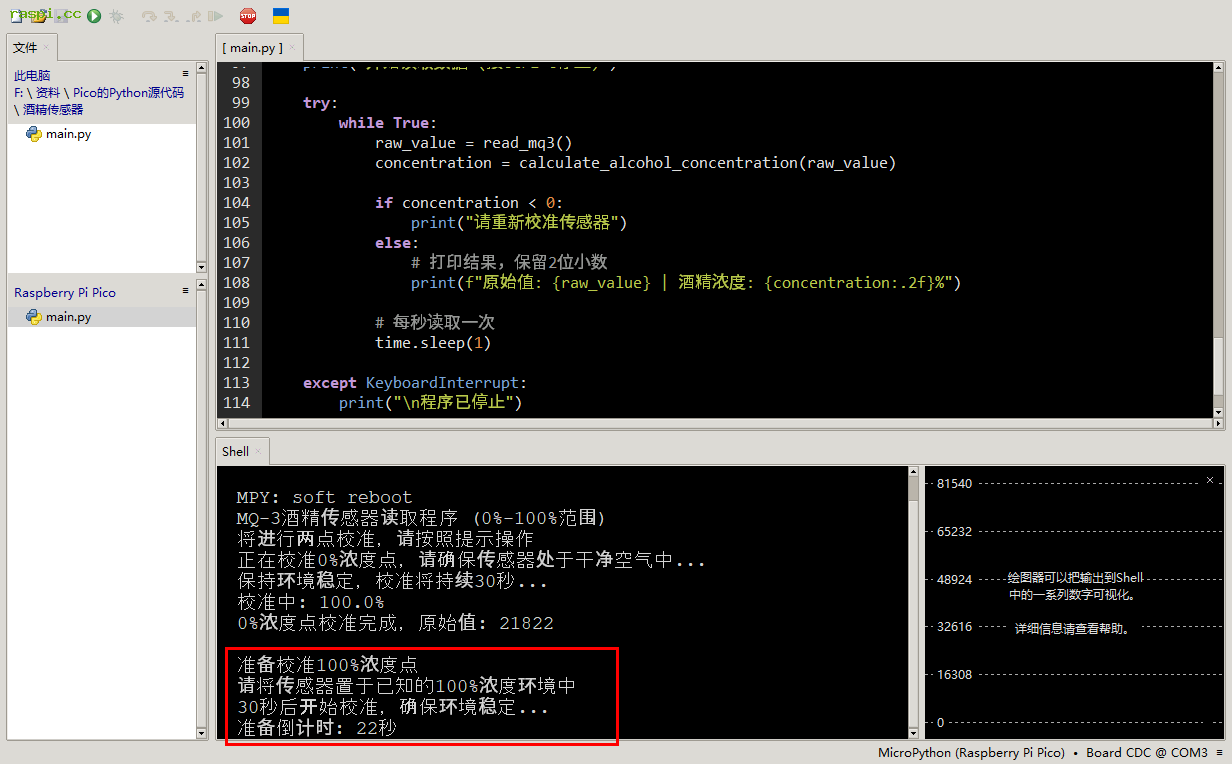Click the Step Over debug arrow
Image resolution: width=1232 pixels, height=764 pixels.
pyautogui.click(x=149, y=16)
